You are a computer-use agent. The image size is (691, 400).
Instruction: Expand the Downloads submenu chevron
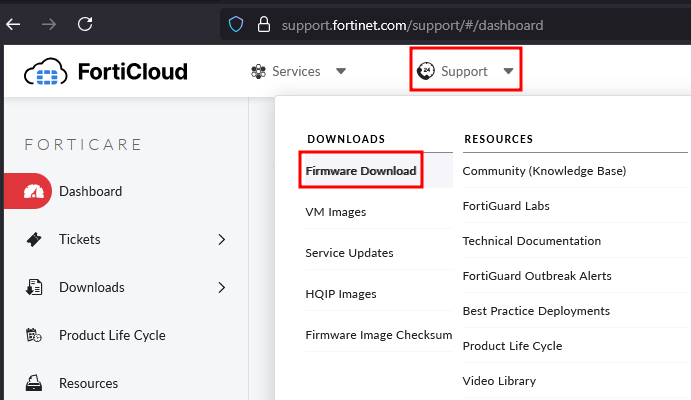tap(222, 288)
